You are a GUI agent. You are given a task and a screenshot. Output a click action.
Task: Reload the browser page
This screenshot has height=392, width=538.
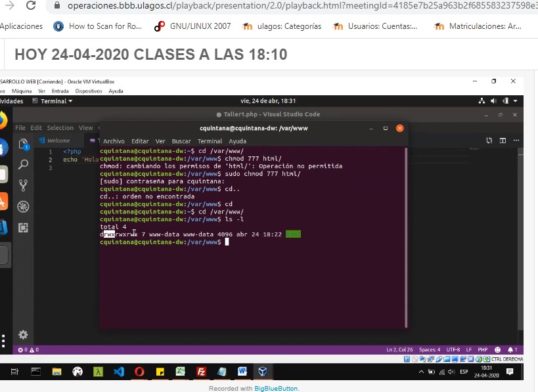31,5
